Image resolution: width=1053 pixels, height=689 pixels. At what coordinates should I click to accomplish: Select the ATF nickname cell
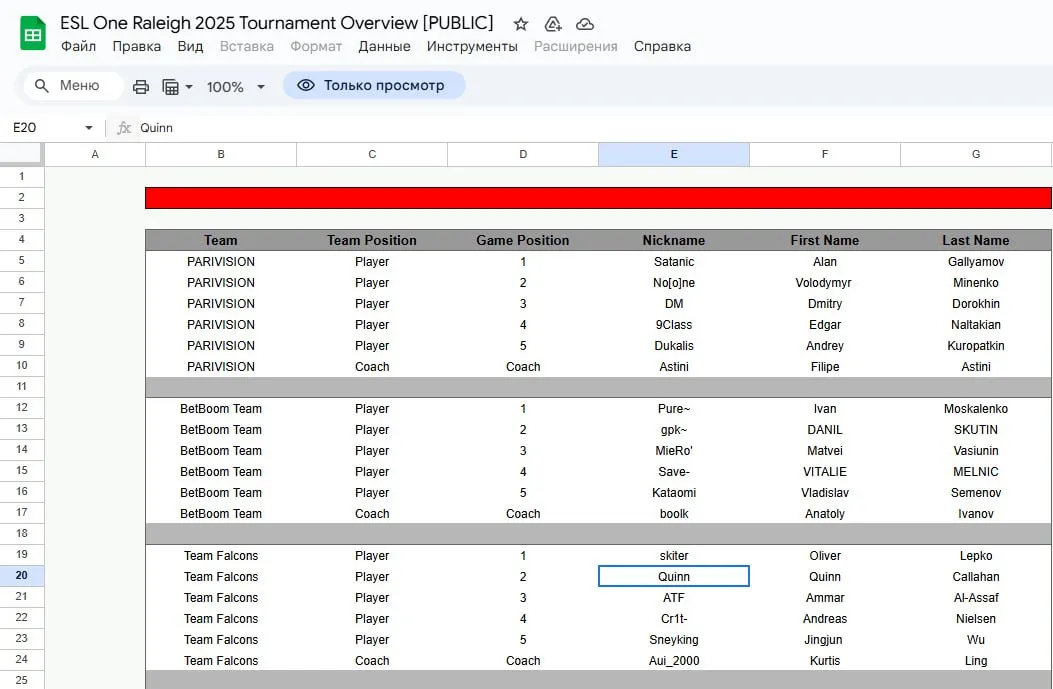pyautogui.click(x=674, y=598)
